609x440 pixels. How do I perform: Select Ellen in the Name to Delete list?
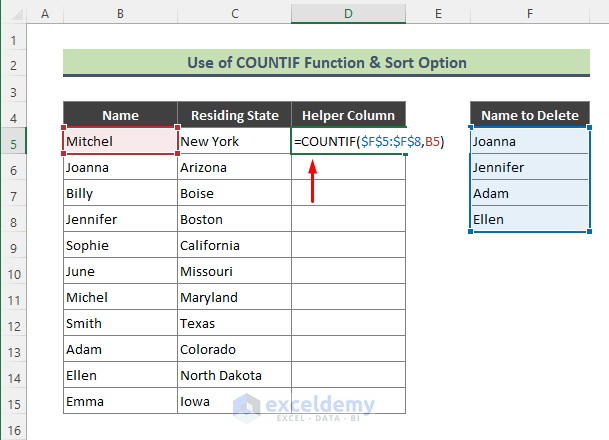(x=530, y=220)
